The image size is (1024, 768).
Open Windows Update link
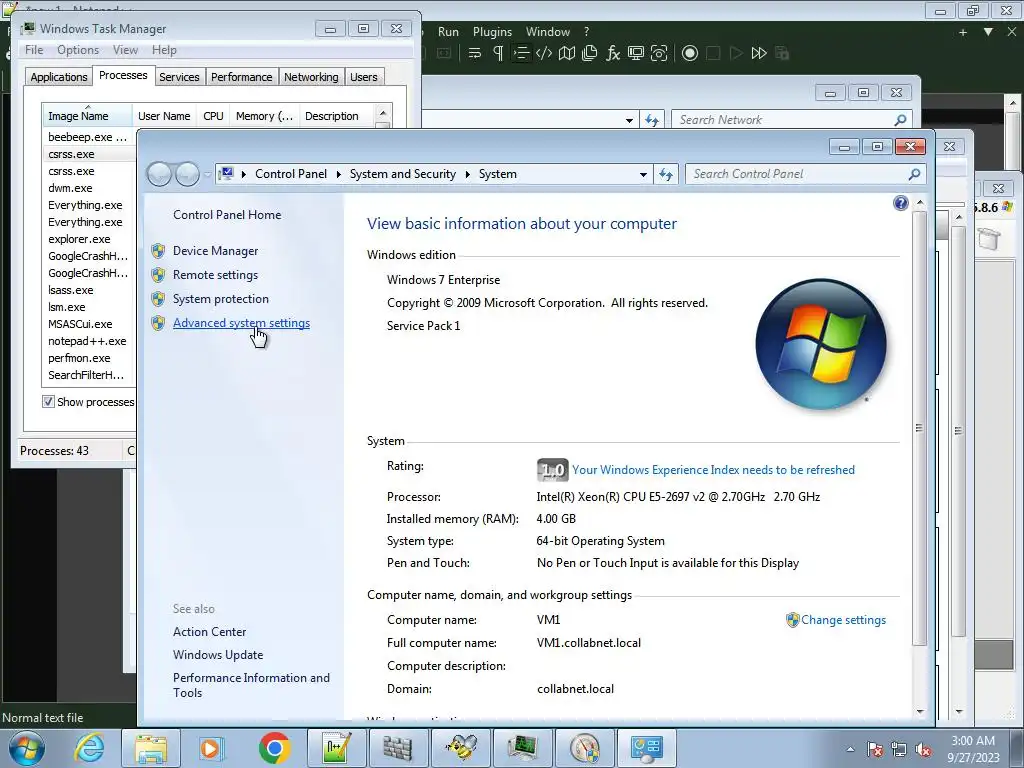click(218, 655)
